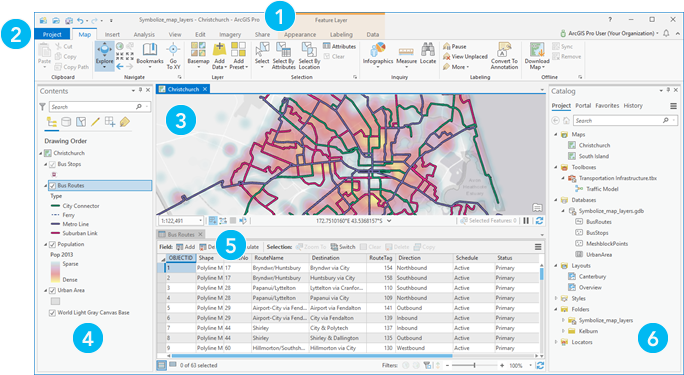Switch to the Insert ribbon tab
684x375 pixels.
pos(112,34)
